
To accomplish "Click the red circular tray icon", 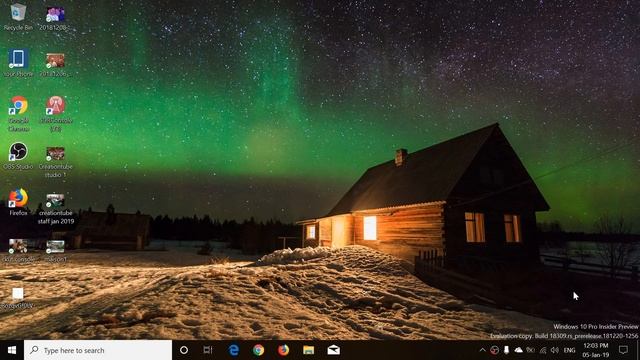I will tap(494, 350).
